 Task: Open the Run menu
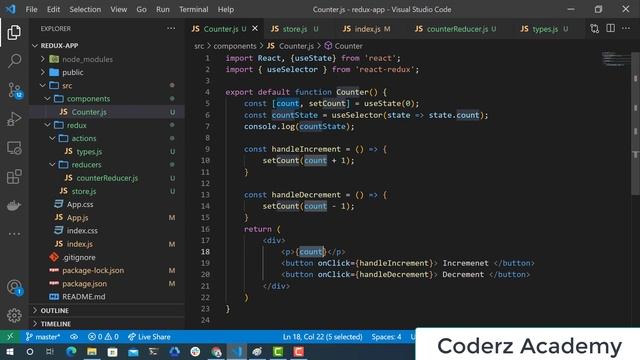point(162,9)
